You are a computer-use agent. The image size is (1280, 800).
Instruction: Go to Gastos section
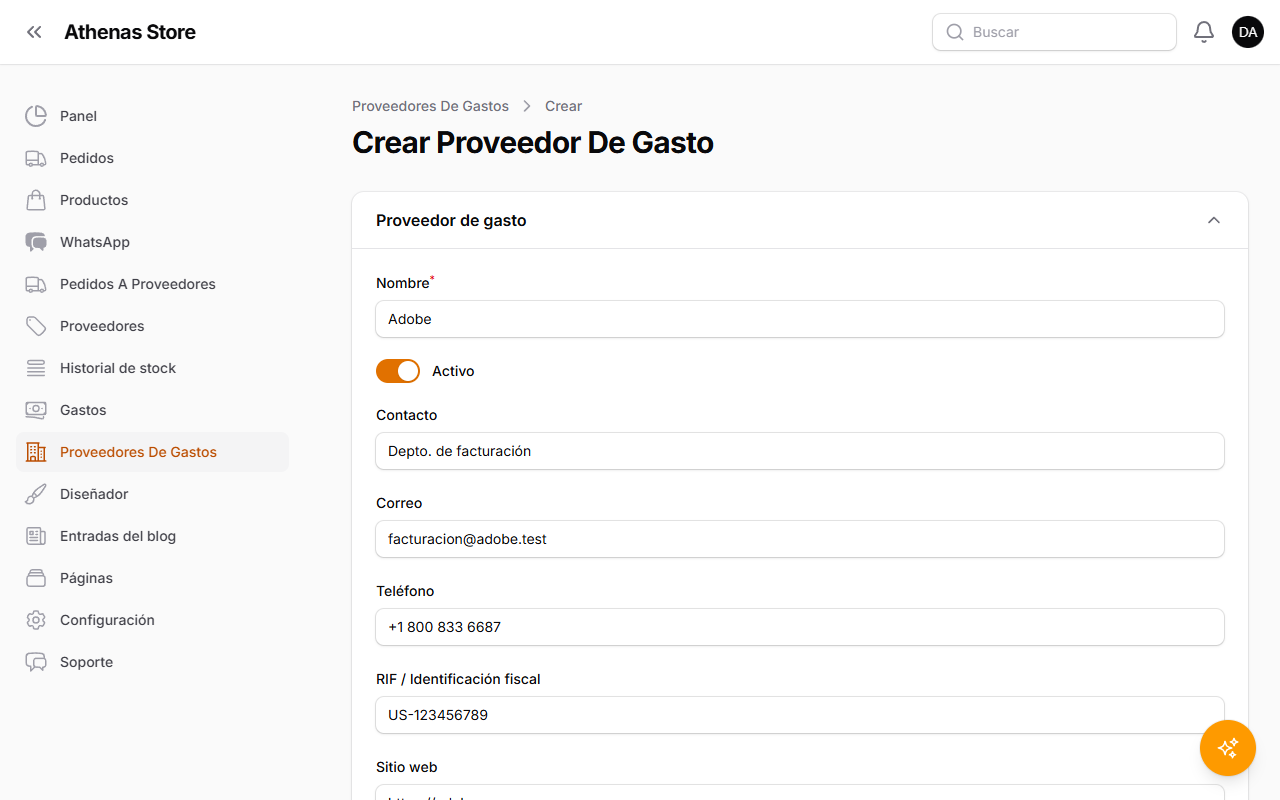pos(152,410)
